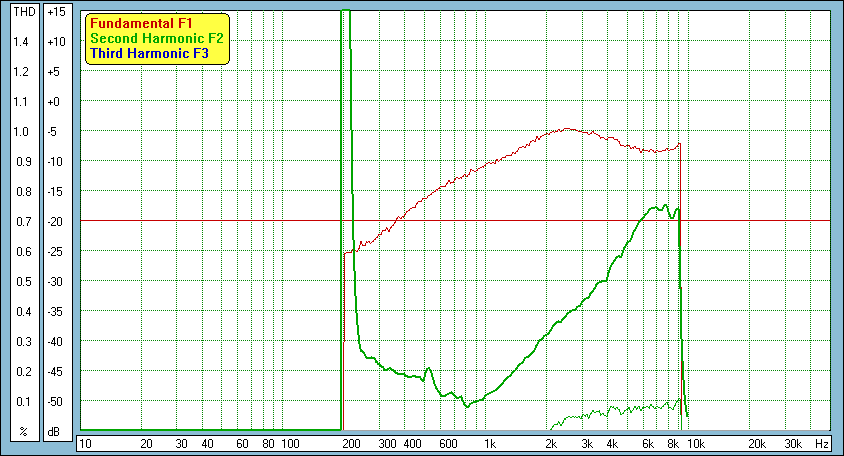Click the -50 dB scale label
The height and width of the screenshot is (456, 844).
coord(55,401)
